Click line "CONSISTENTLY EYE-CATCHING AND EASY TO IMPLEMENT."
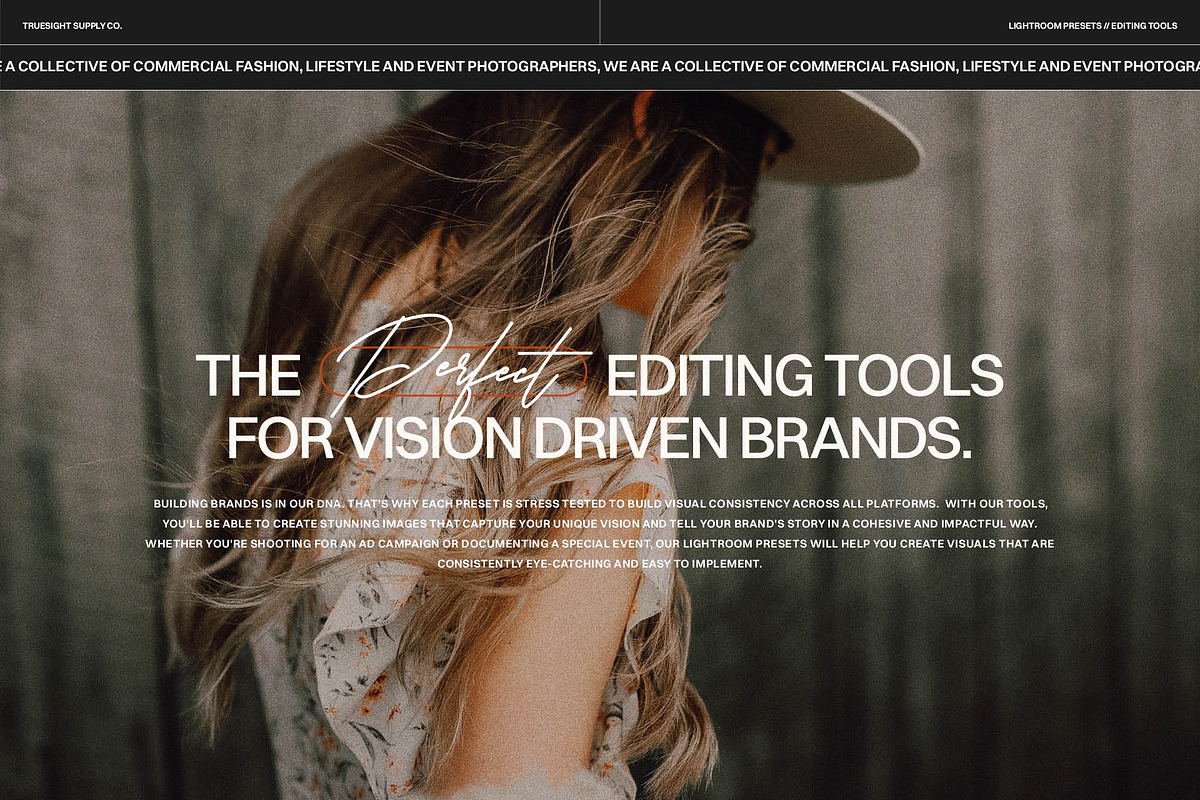This screenshot has height=800, width=1200. pos(600,564)
